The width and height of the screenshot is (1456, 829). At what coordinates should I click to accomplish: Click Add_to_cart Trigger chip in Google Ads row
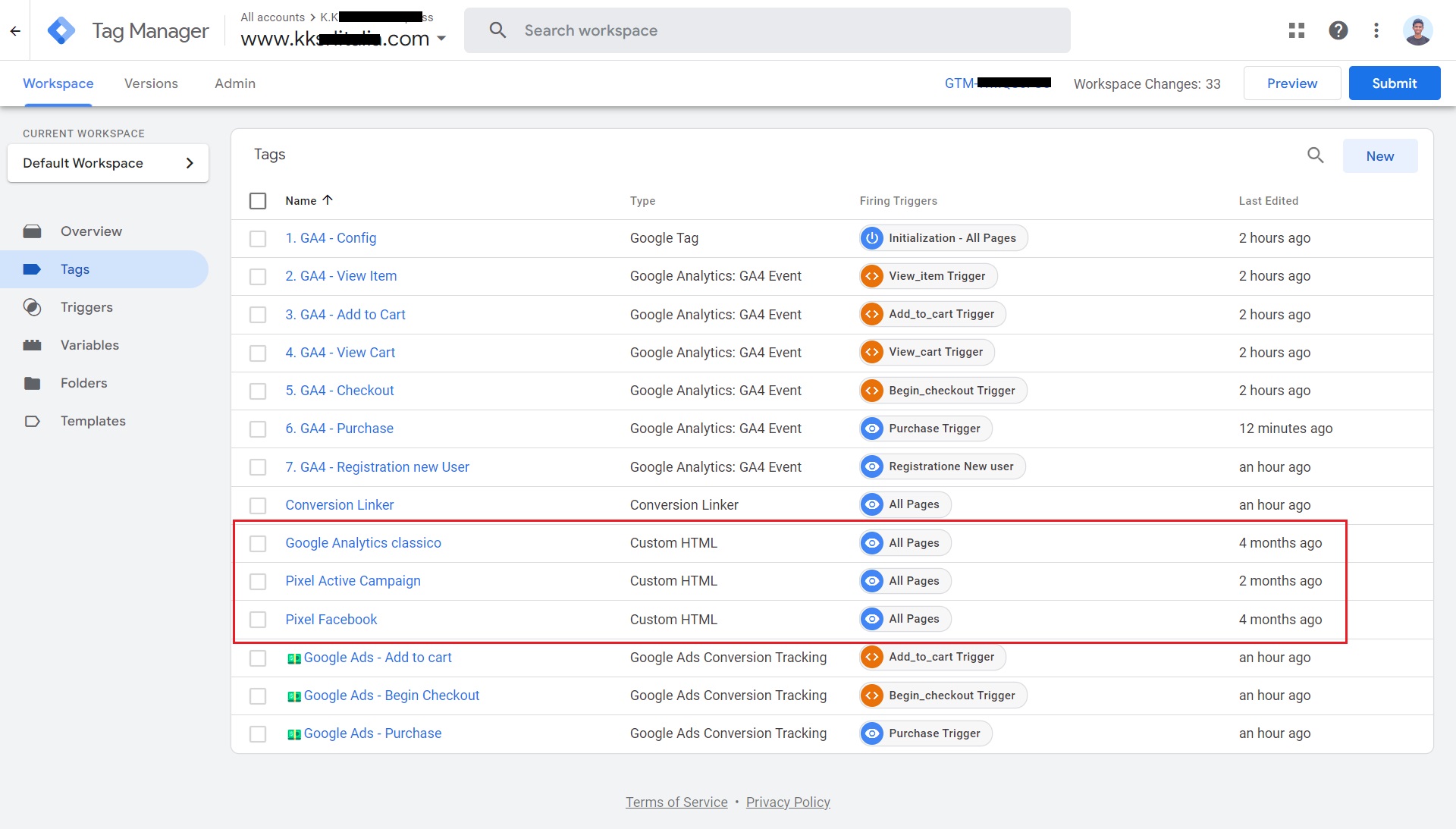(933, 657)
